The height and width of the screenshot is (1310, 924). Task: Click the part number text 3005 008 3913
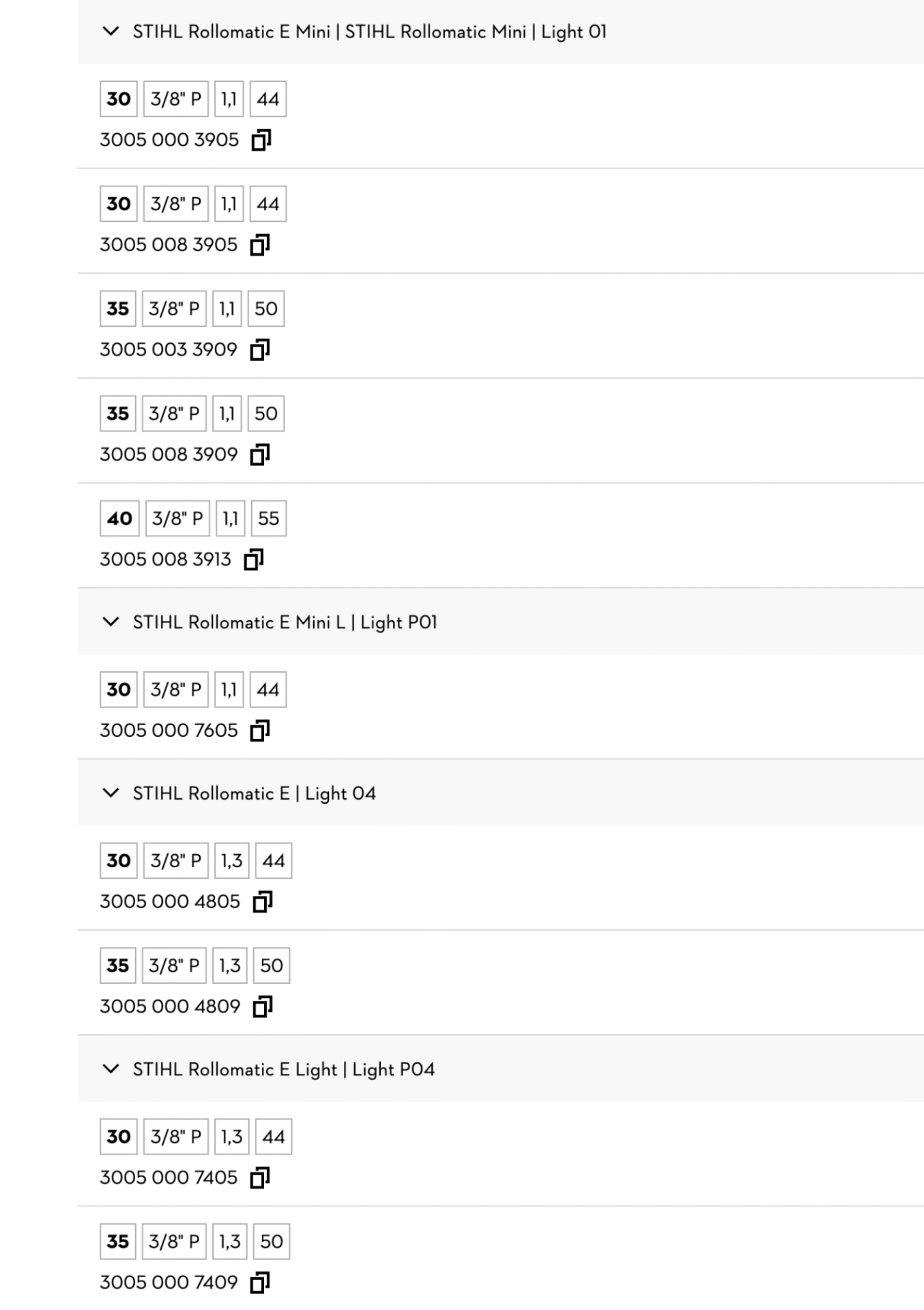pos(166,559)
